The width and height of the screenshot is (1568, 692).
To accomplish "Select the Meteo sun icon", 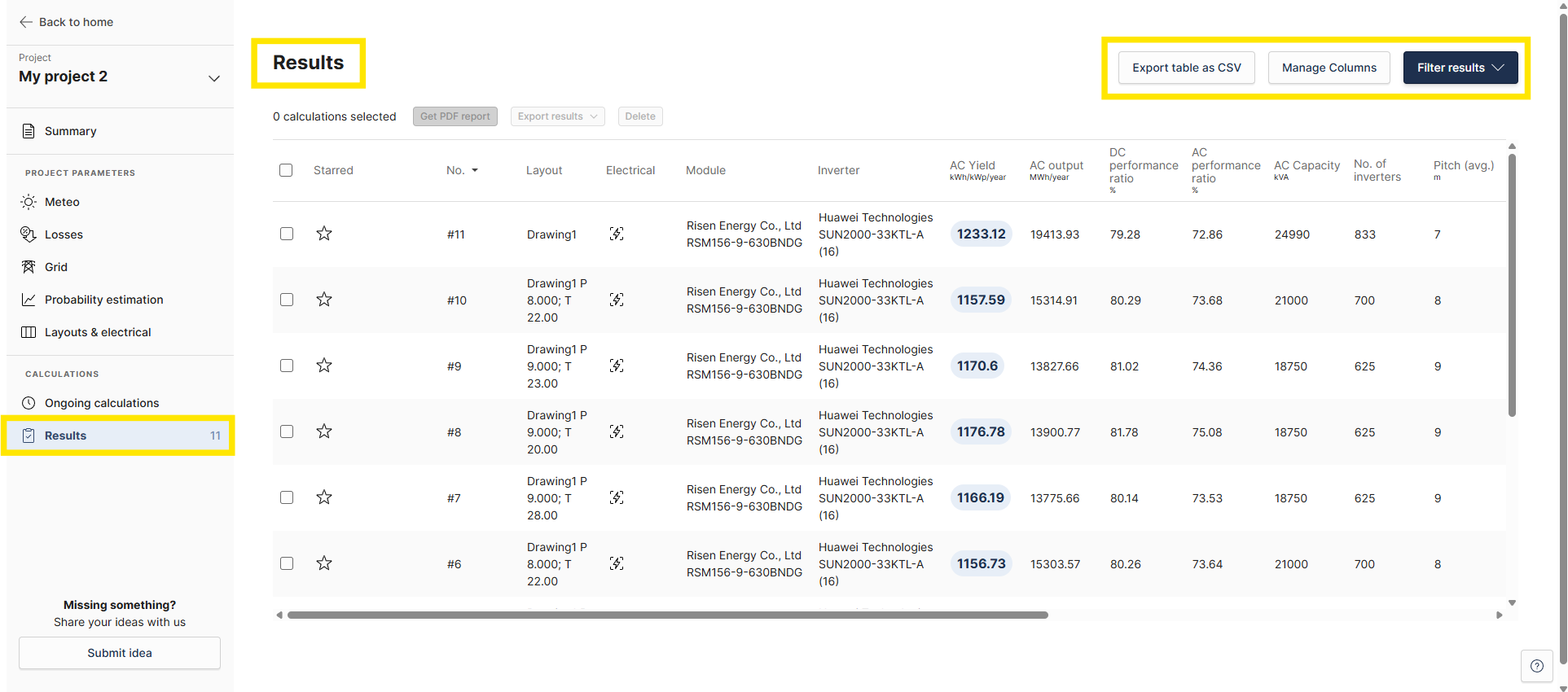I will click(x=29, y=202).
